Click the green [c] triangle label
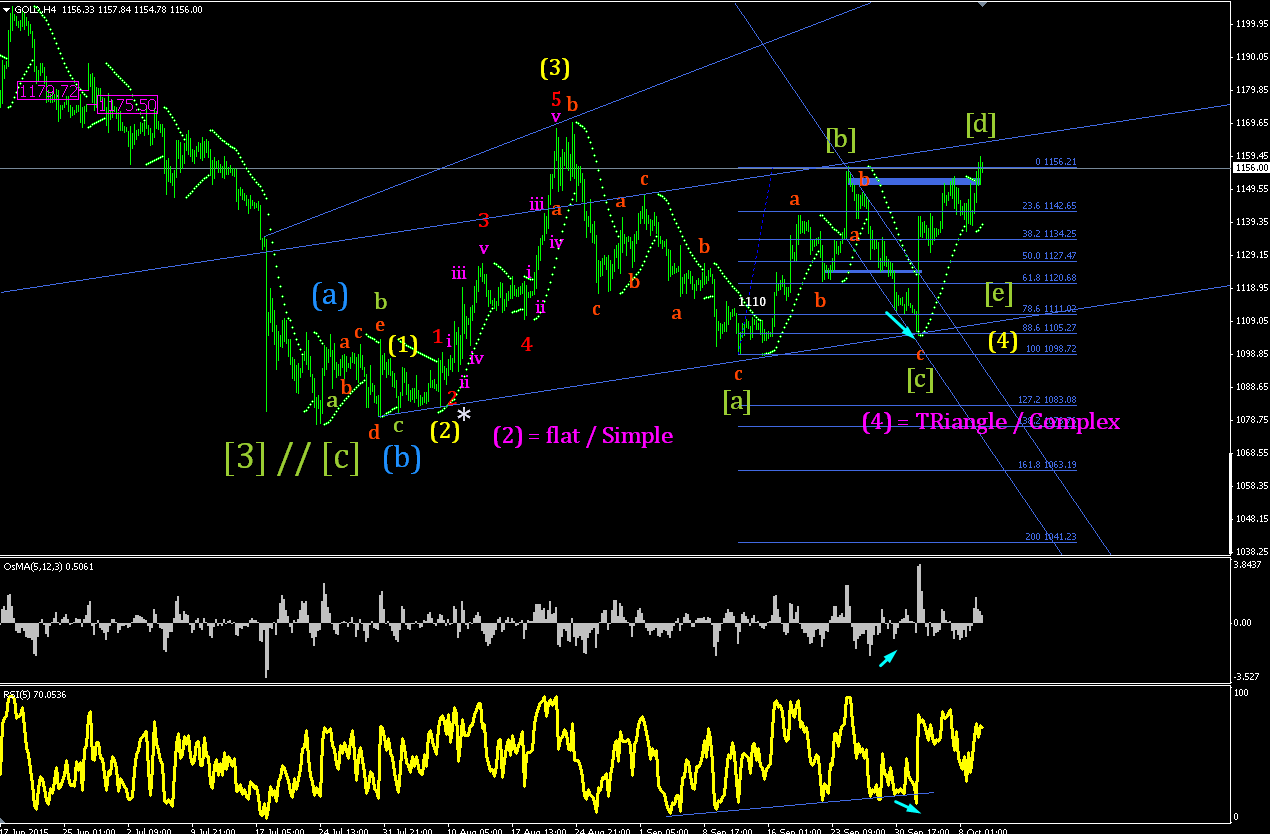Viewport: 1270px width, 834px height. (920, 379)
